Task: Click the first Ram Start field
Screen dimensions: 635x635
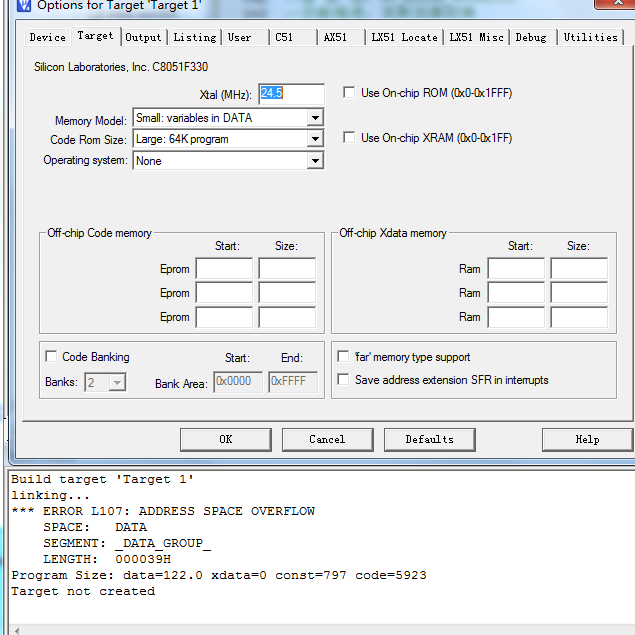Action: (516, 268)
